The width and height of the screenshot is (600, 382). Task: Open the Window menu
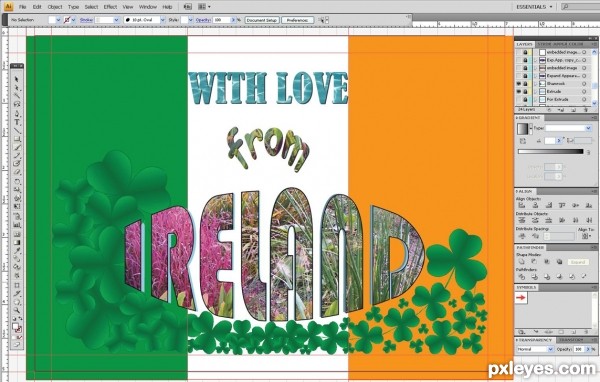148,7
